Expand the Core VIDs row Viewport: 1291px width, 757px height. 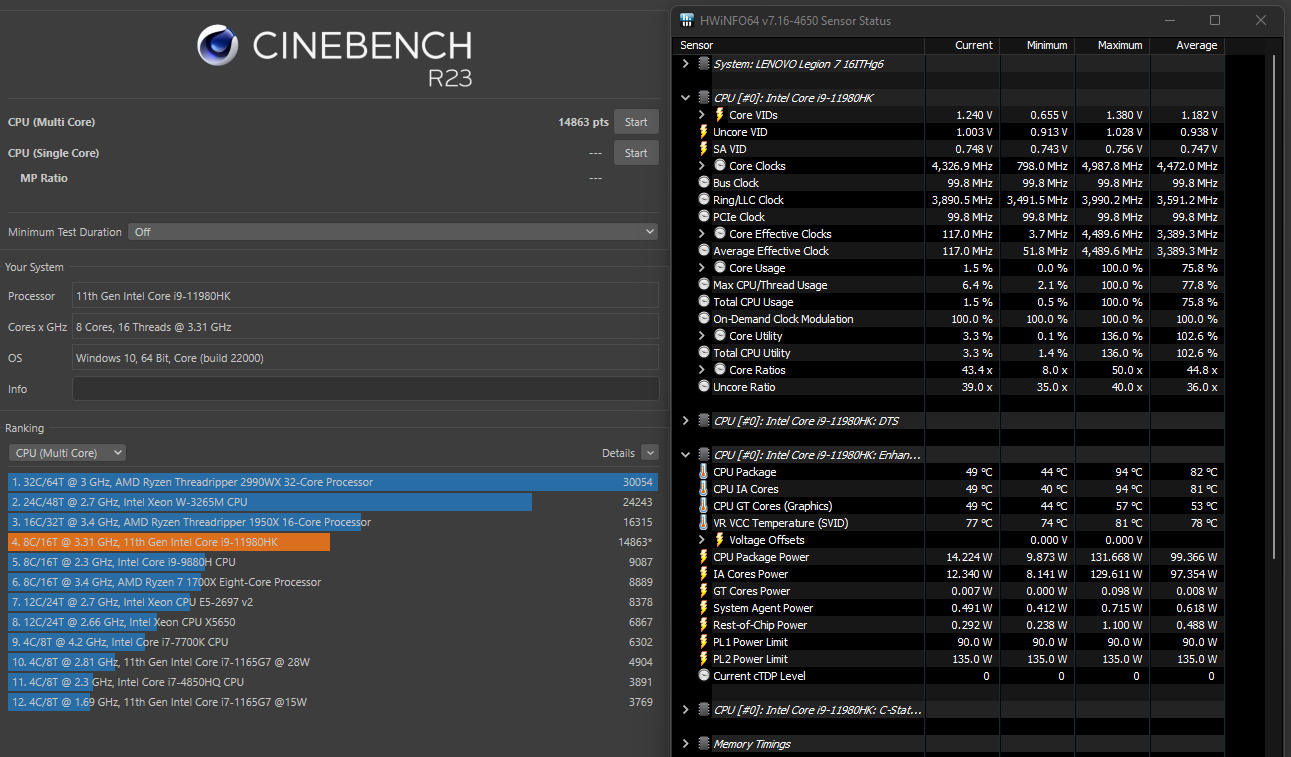[x=702, y=115]
